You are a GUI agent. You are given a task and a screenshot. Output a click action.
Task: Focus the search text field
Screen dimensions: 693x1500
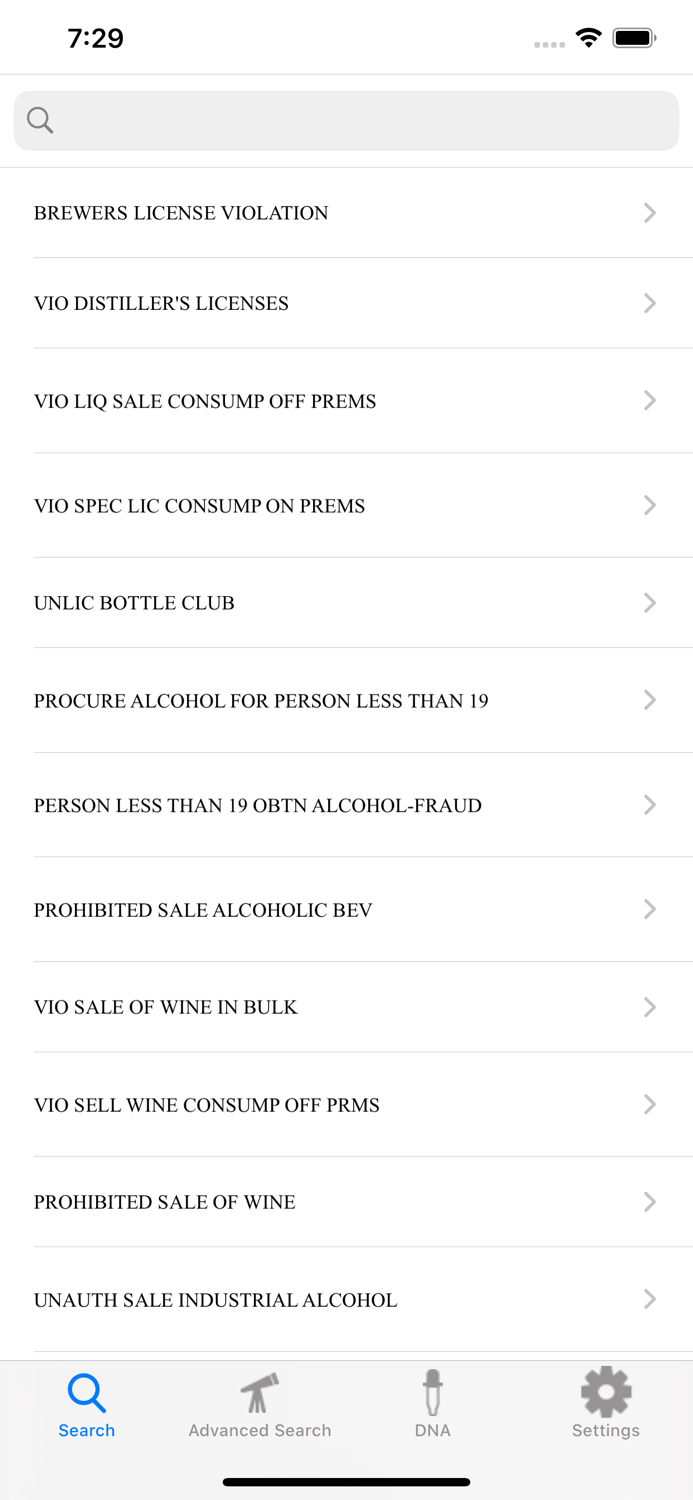(360, 121)
